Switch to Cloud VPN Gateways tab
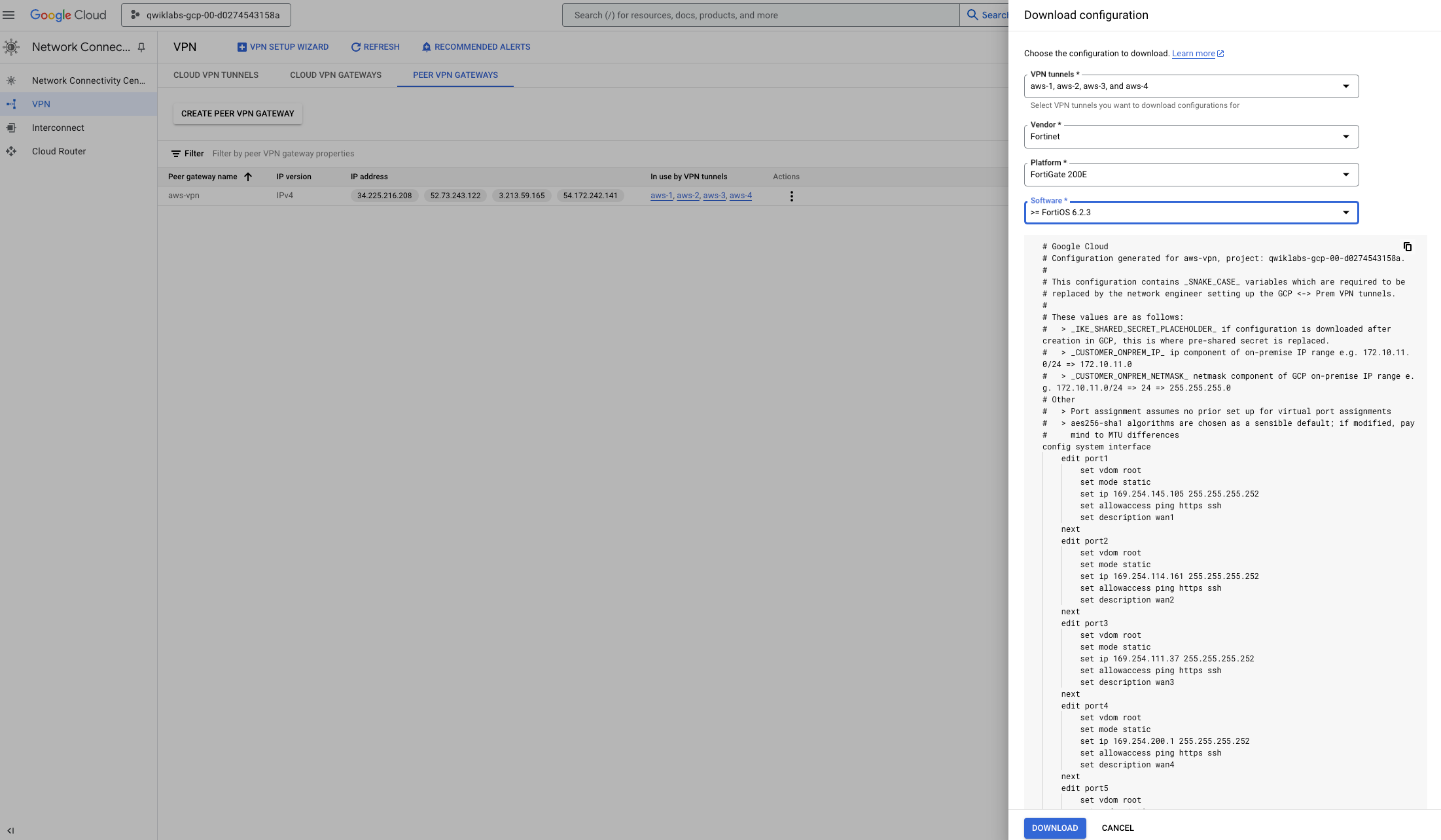 pos(335,75)
